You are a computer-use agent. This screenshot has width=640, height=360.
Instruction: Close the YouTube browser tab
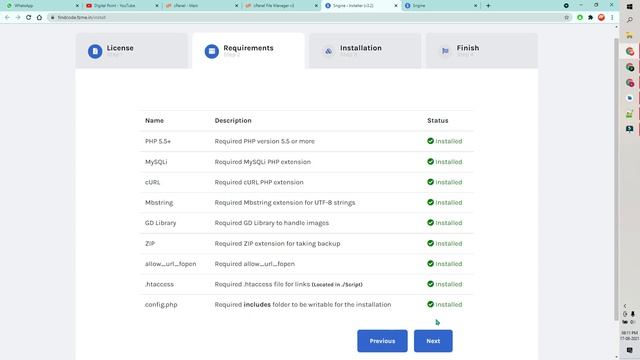[x=157, y=6]
